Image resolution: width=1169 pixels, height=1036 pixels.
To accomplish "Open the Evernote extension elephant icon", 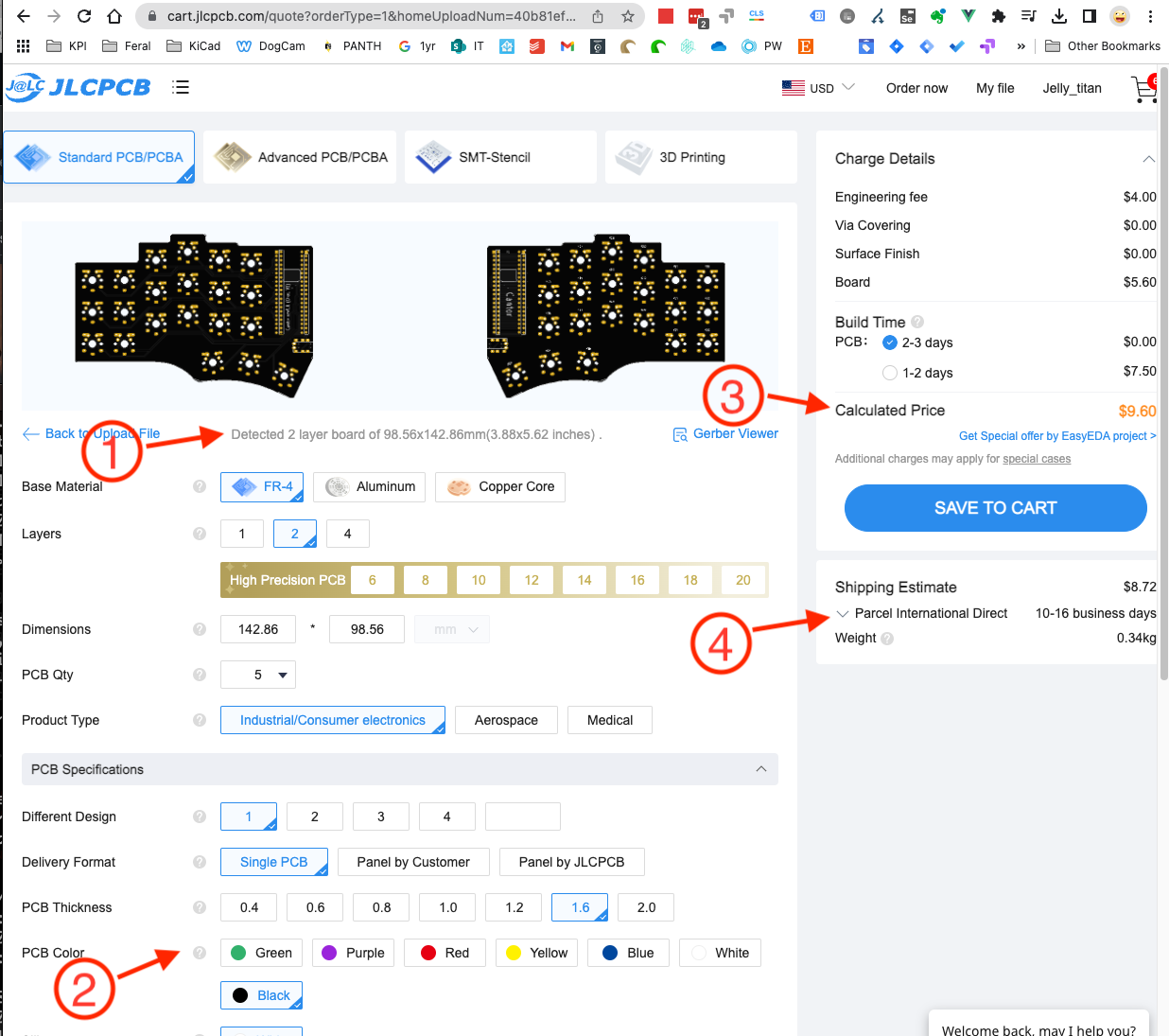I will point(937,16).
